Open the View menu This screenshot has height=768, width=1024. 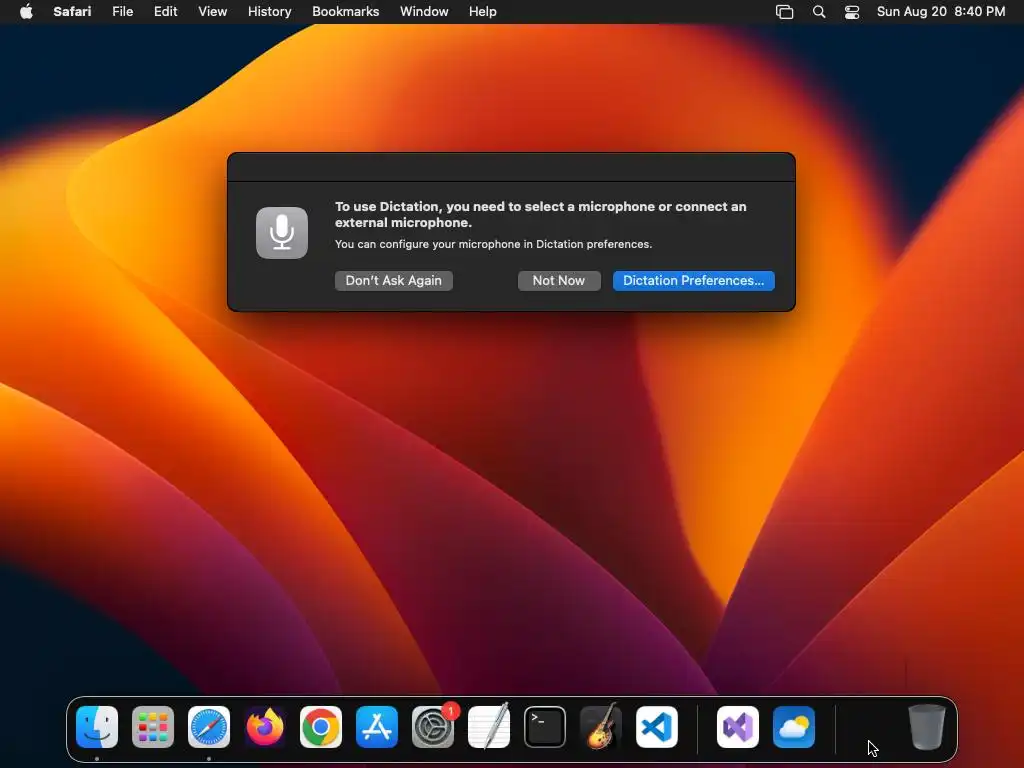[213, 12]
